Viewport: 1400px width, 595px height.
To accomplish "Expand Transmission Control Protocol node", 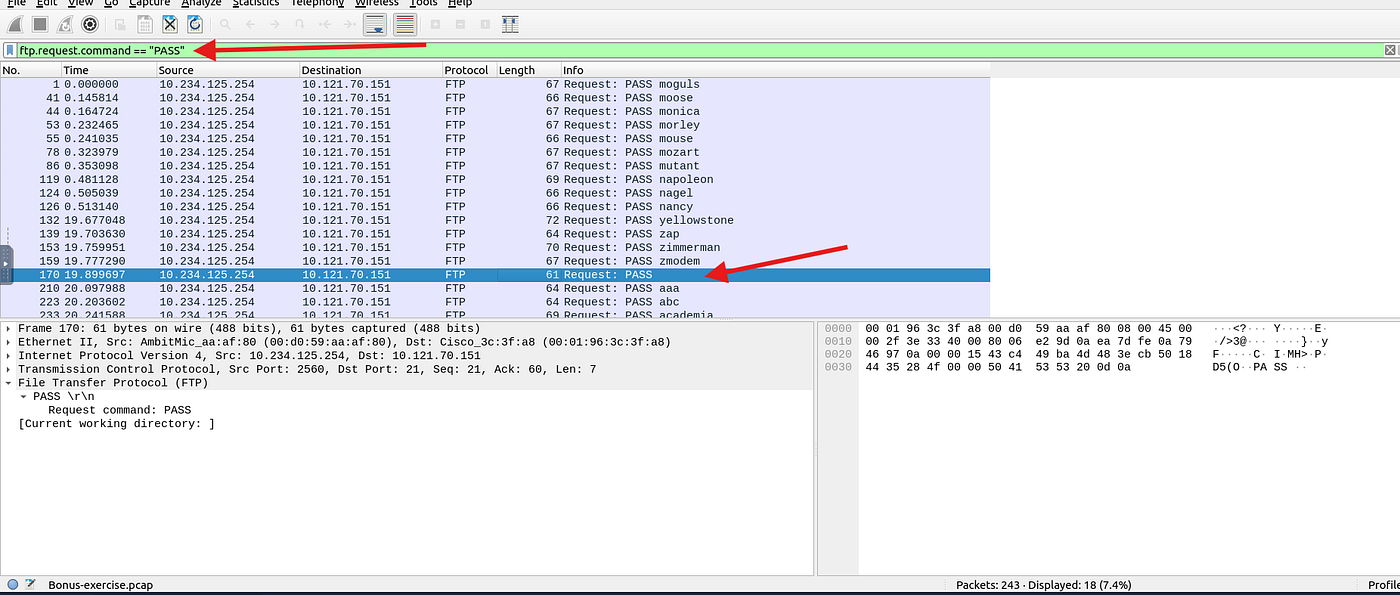I will coord(9,369).
